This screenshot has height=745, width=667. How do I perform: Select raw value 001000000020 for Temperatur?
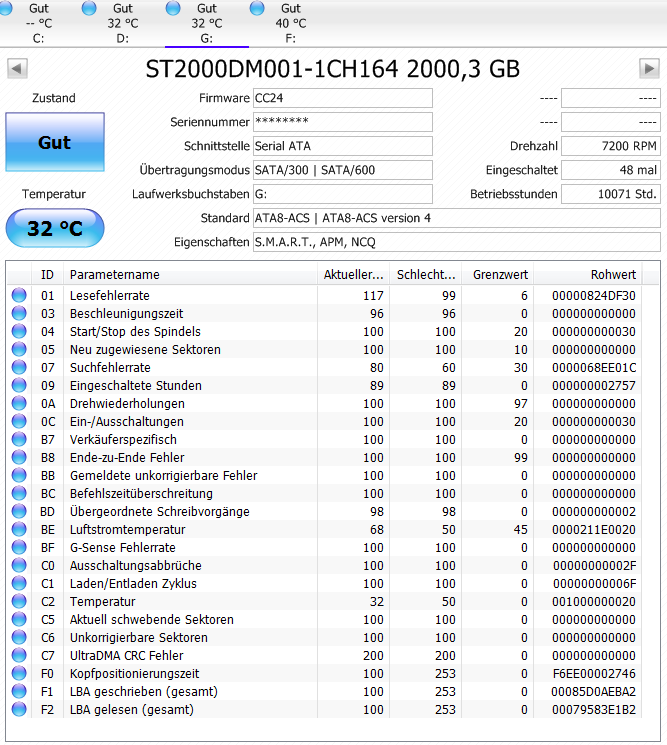click(x=594, y=602)
